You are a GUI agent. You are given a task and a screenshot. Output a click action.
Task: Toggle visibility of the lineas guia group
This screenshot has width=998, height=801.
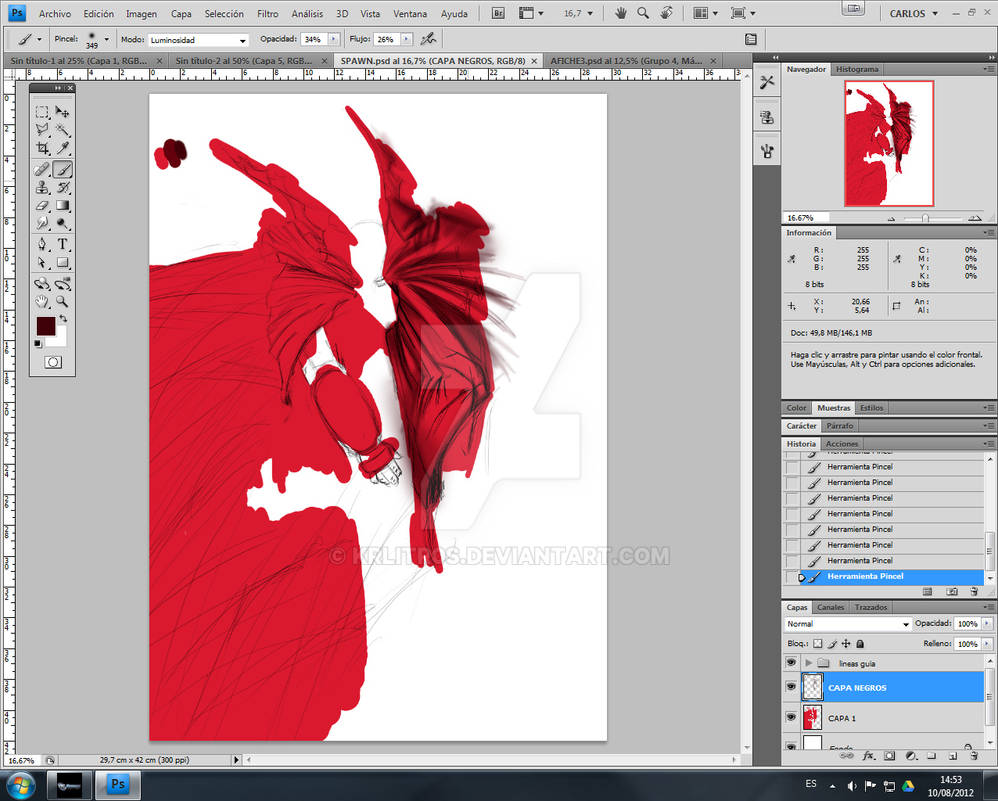click(792, 662)
